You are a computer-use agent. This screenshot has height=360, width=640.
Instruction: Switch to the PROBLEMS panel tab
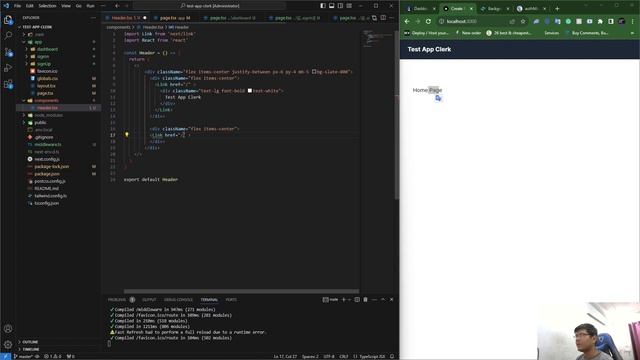point(117,300)
